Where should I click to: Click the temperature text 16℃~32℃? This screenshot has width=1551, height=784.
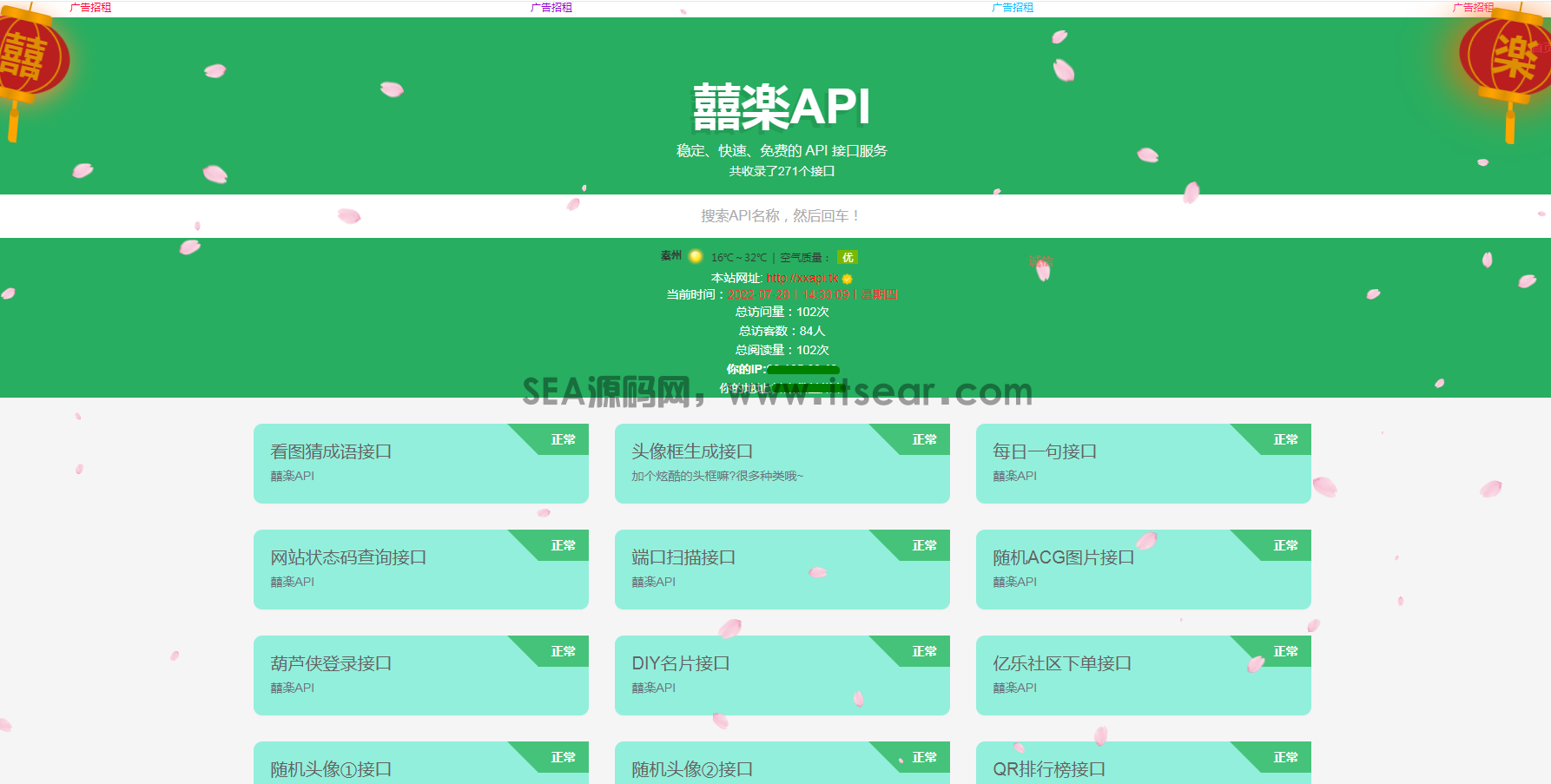739,257
